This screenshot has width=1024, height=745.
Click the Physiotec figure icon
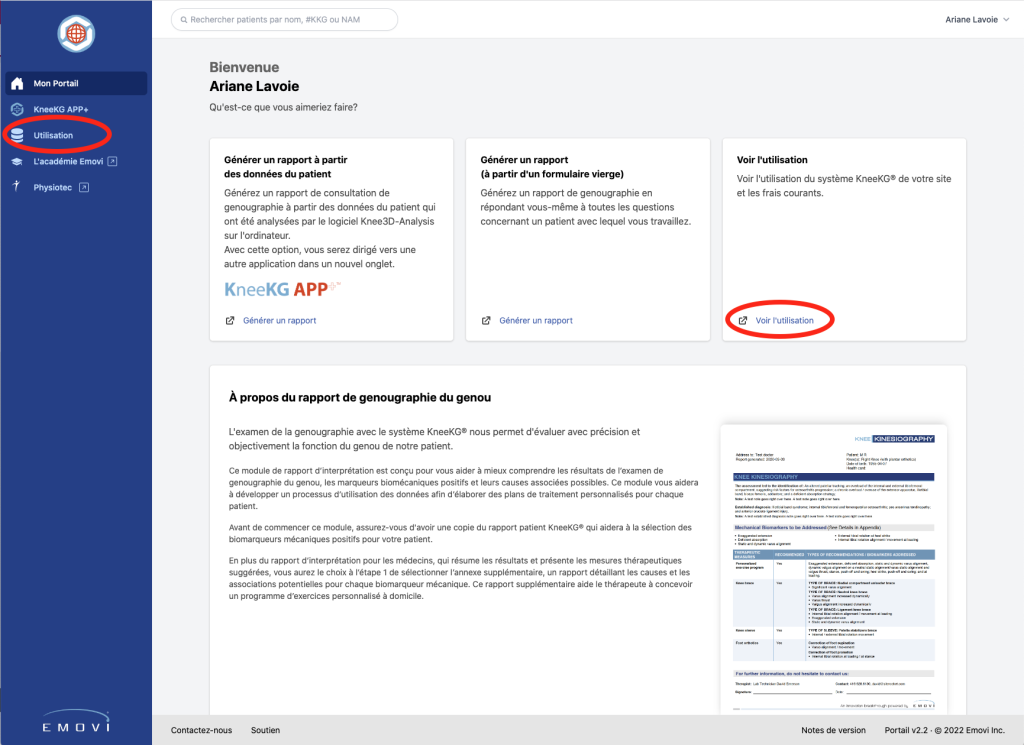tap(16, 187)
